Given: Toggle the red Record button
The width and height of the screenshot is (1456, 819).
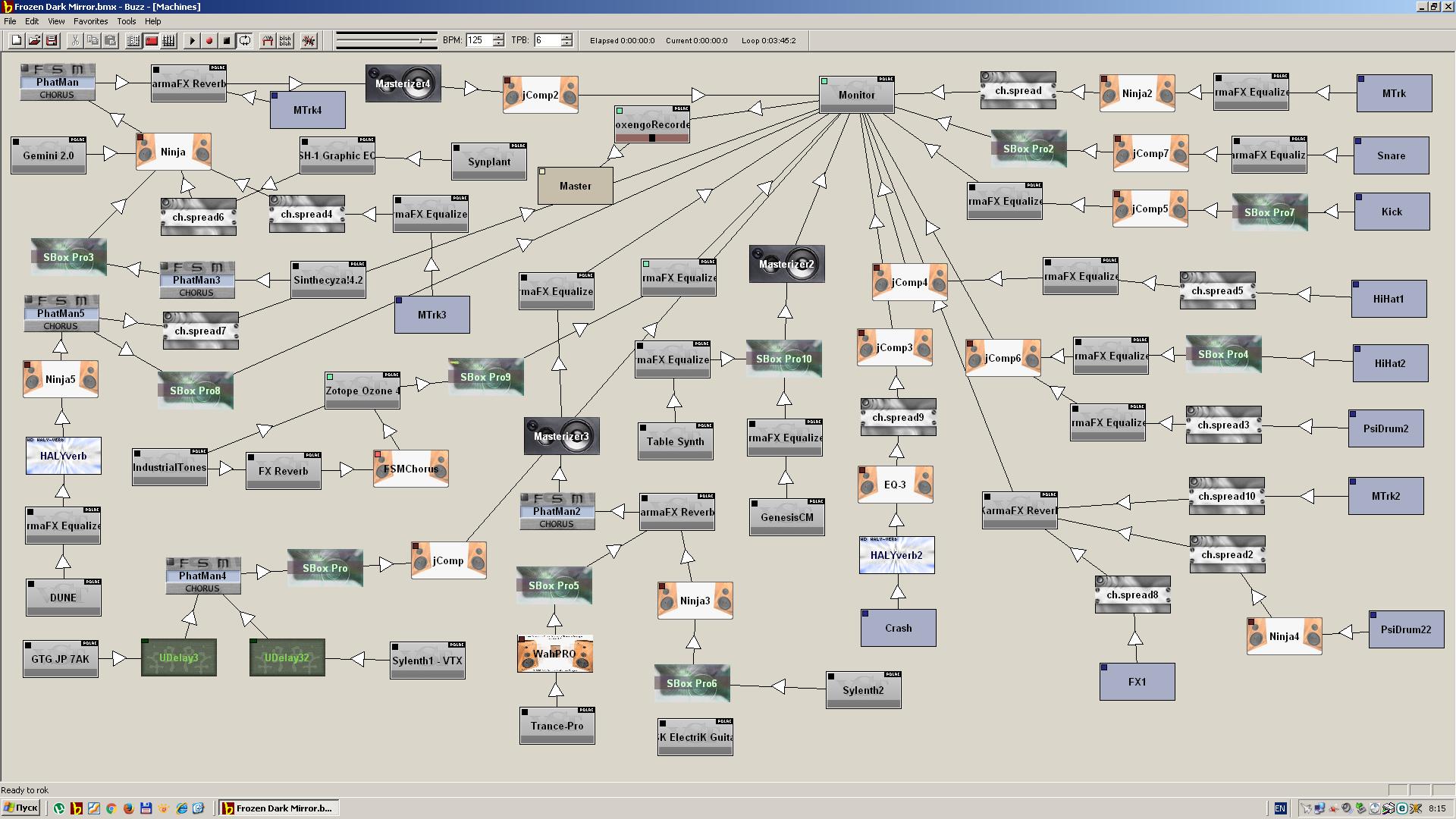Looking at the screenshot, I should click(x=209, y=41).
